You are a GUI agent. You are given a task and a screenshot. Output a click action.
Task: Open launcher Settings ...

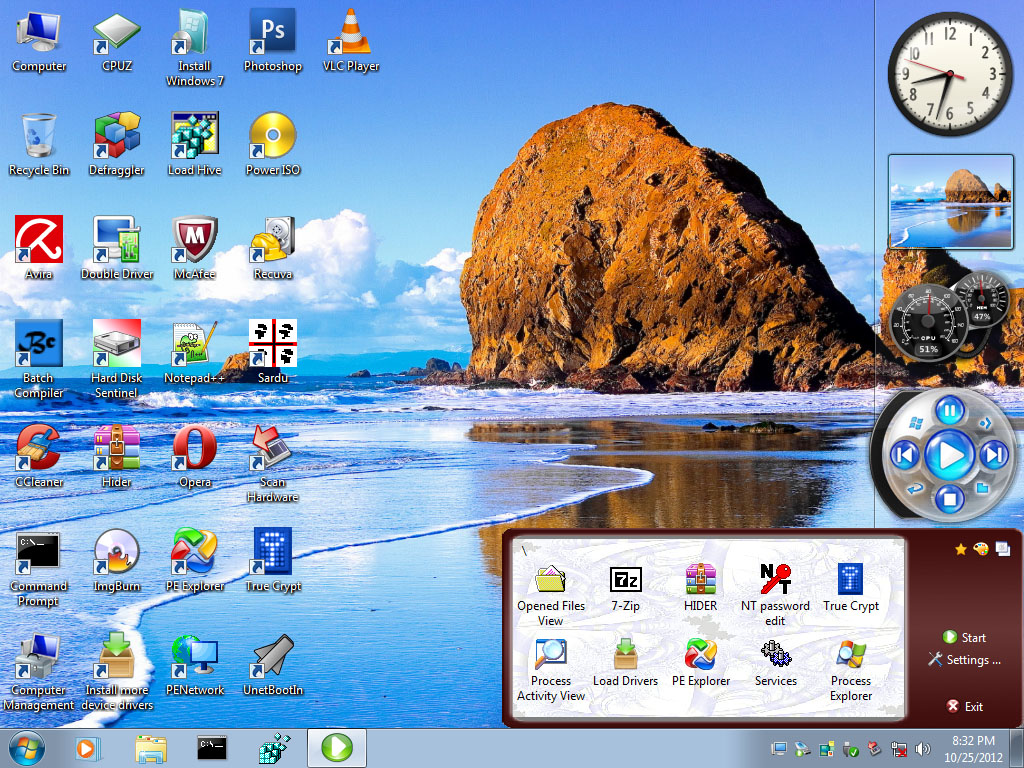coord(964,660)
